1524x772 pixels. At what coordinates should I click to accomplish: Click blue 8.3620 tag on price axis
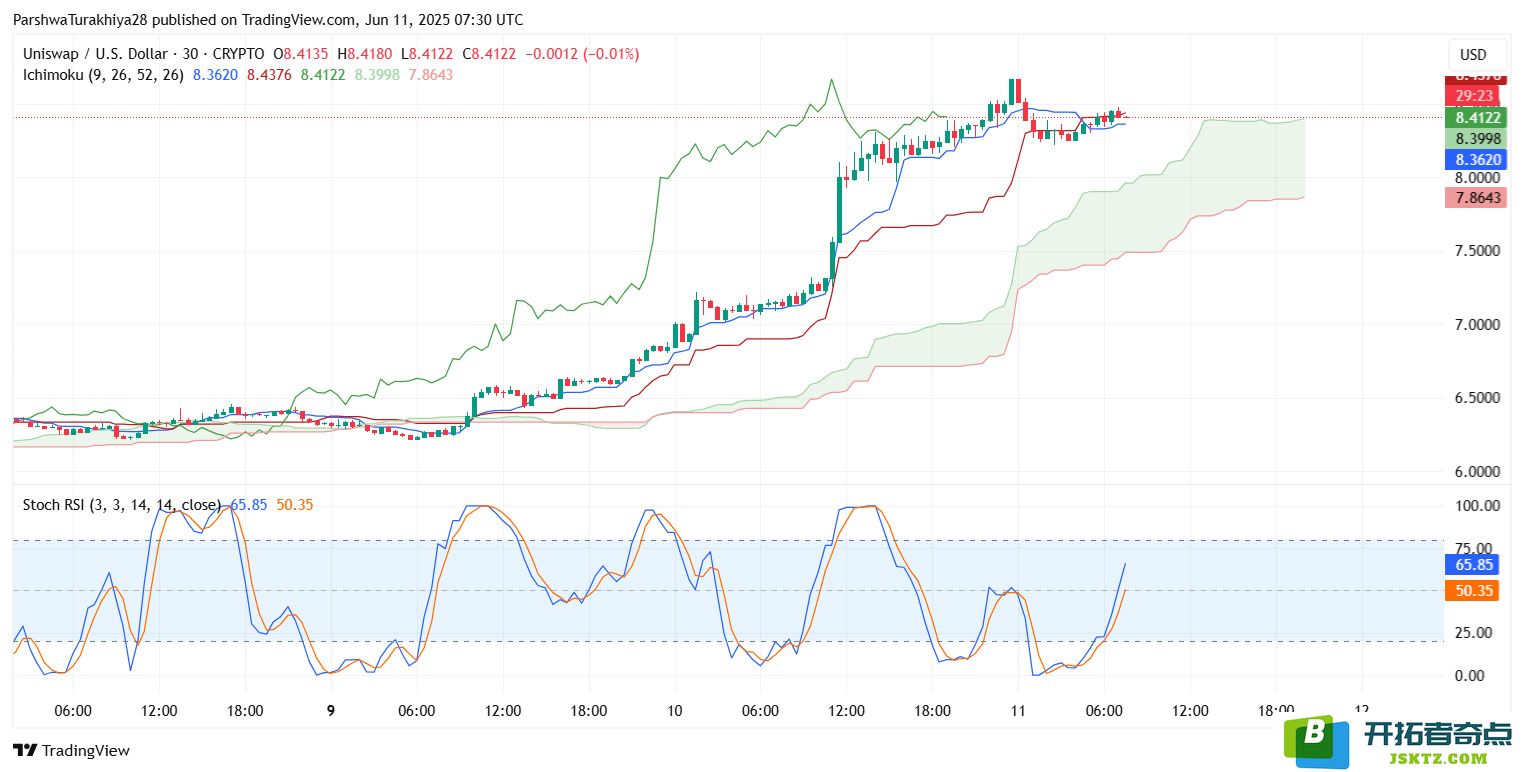coord(1475,159)
